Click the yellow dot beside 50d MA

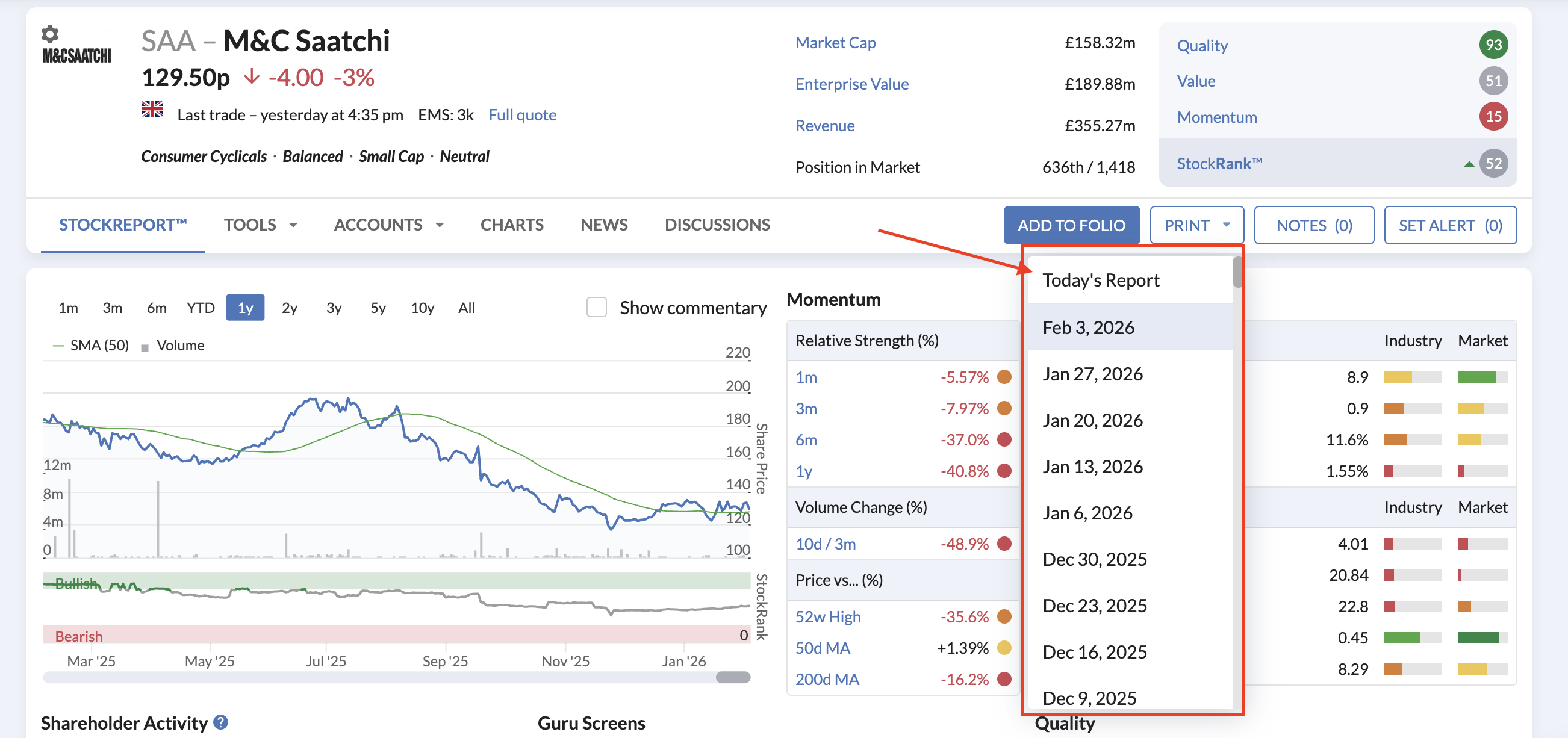coord(1004,647)
